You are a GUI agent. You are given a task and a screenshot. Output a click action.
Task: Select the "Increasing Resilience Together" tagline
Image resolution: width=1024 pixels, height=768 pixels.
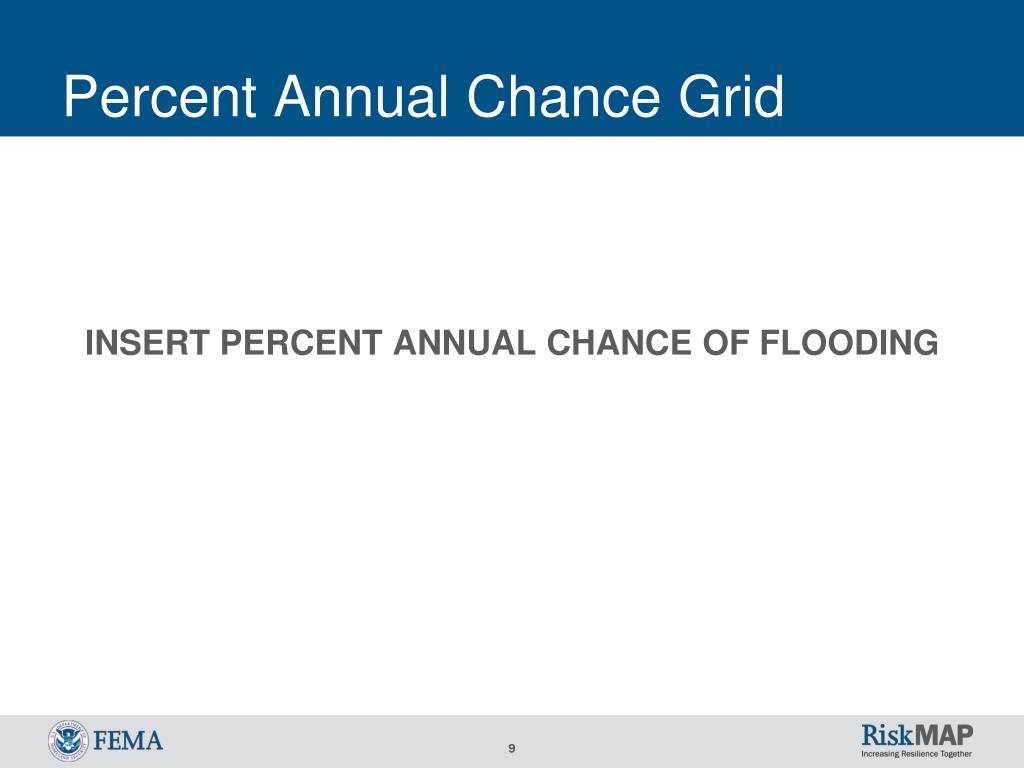(916, 754)
